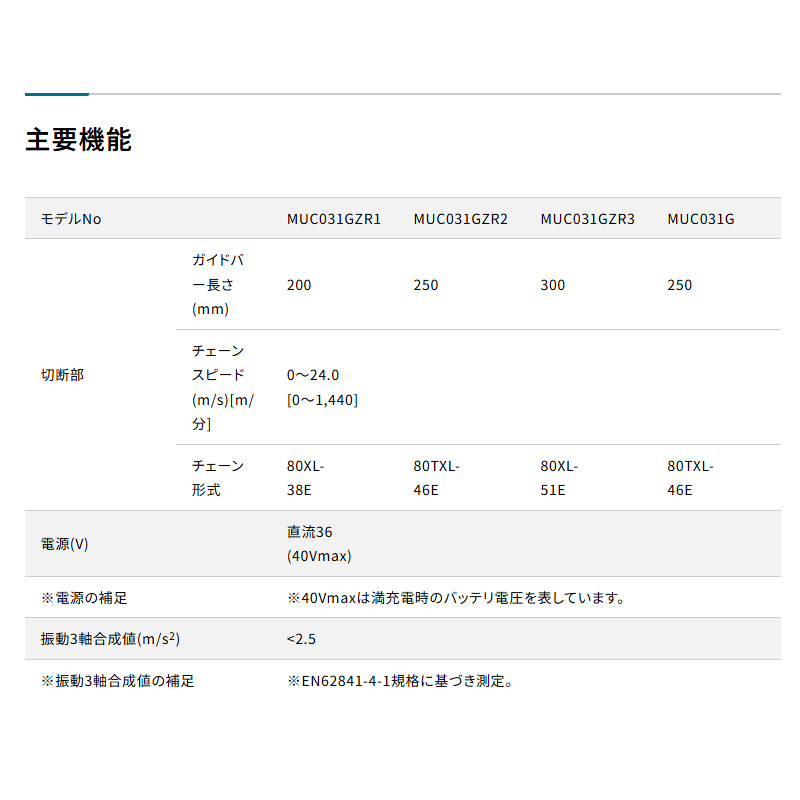Click the 80XL-38E chain type value
This screenshot has width=800, height=800.
[x=306, y=478]
